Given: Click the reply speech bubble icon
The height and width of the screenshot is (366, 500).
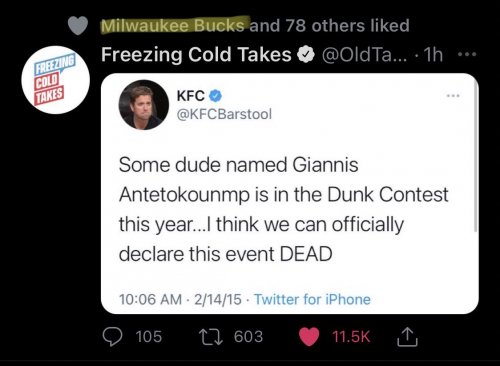Looking at the screenshot, I should (x=112, y=336).
